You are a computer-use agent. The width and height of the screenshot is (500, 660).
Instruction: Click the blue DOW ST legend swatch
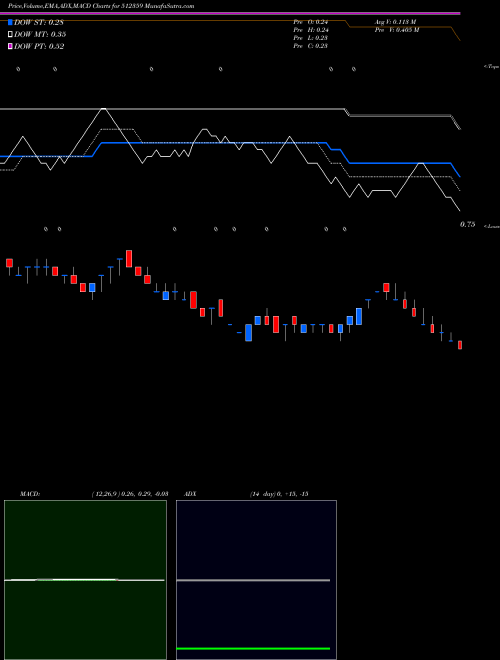pyautogui.click(x=10, y=22)
